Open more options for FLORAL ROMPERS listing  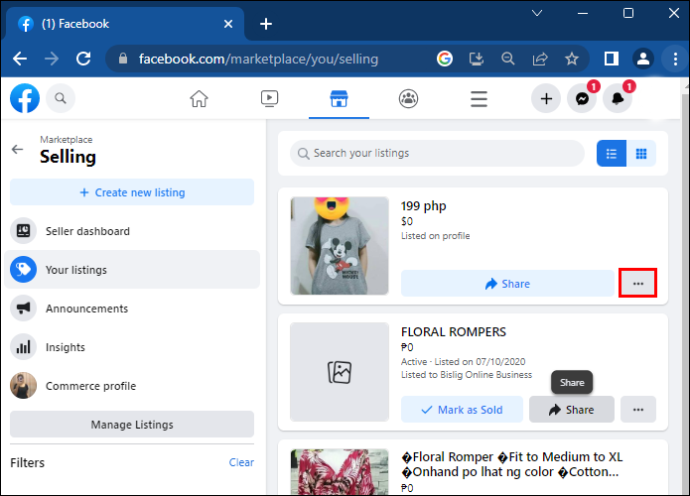point(638,409)
